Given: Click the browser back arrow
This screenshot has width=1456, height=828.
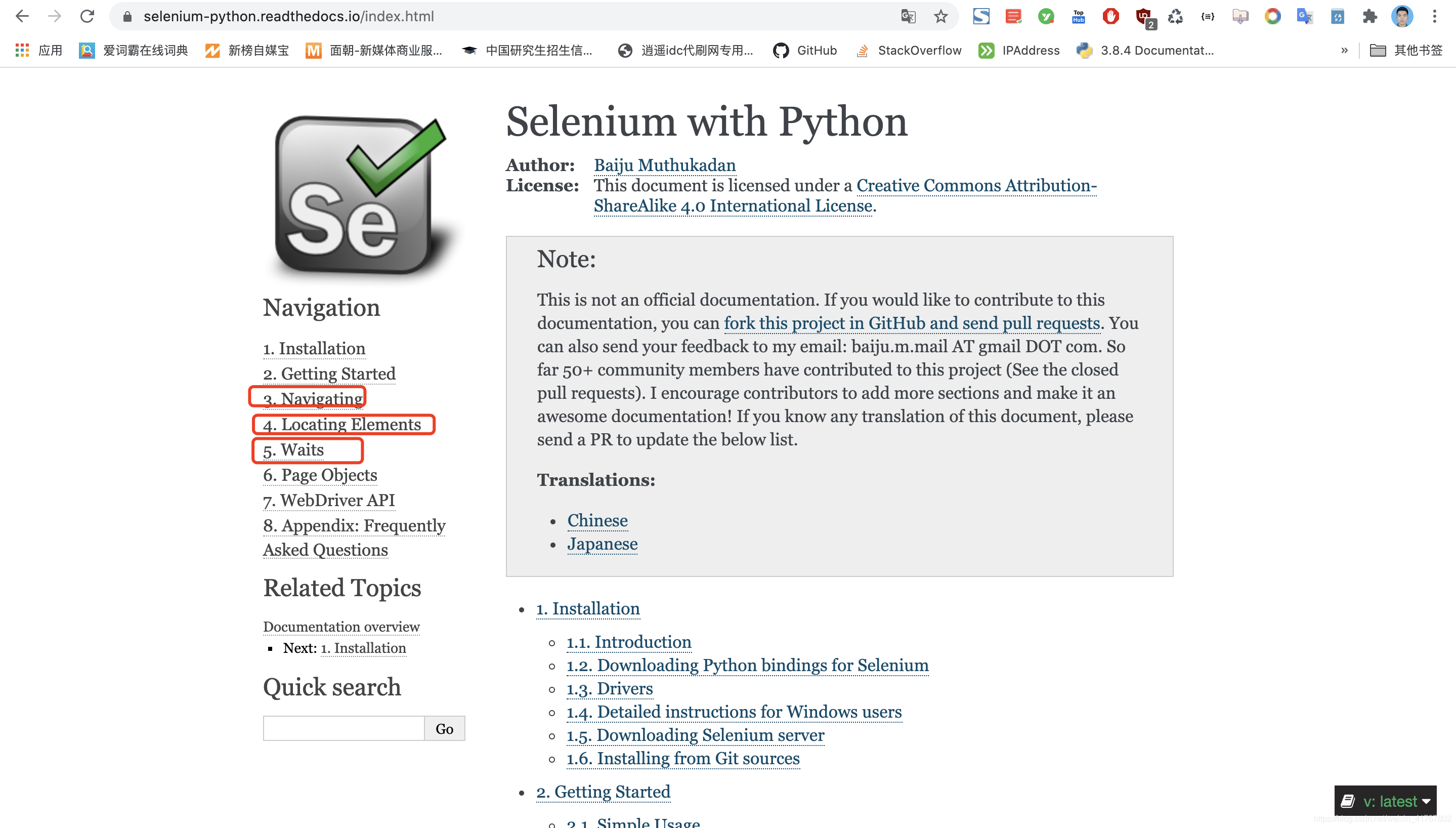Looking at the screenshot, I should [x=22, y=16].
